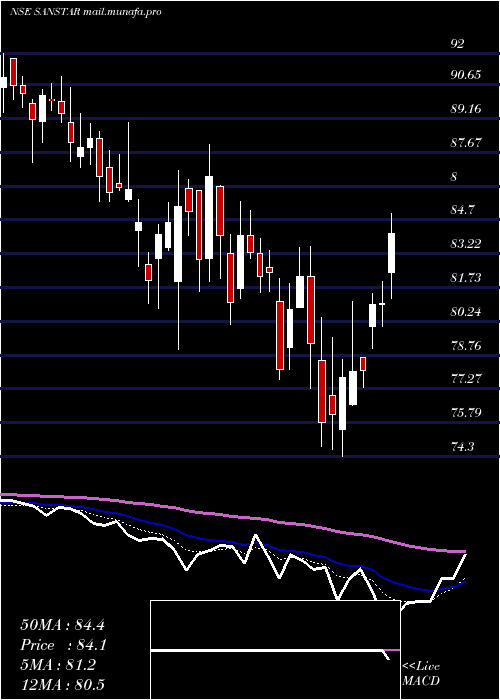Viewport: 500px width, 700px height.
Task: Click the 83.22 price axis label
Action: 466,244
